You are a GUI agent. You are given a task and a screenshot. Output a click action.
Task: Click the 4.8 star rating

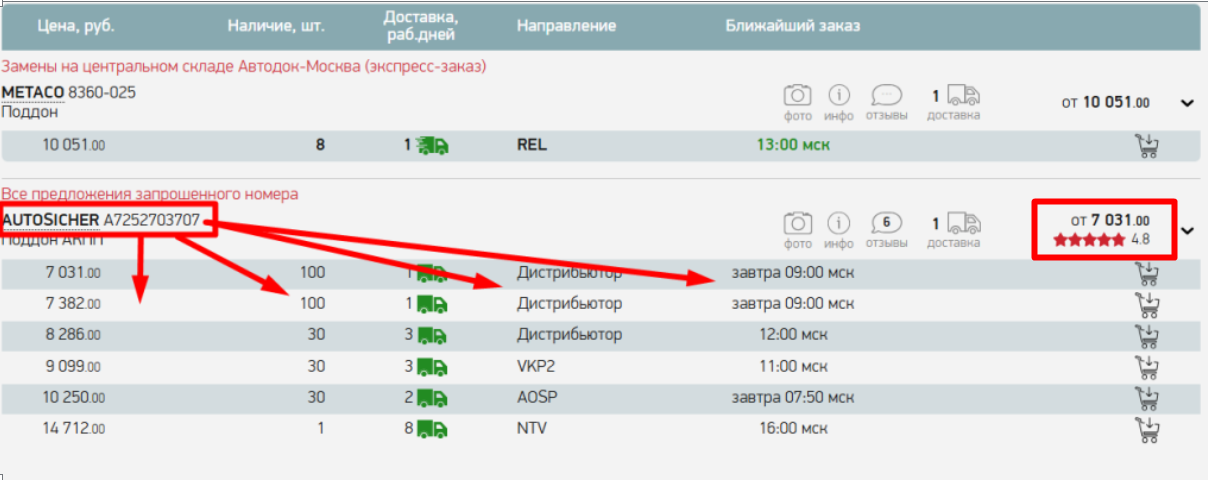[x=1101, y=240]
